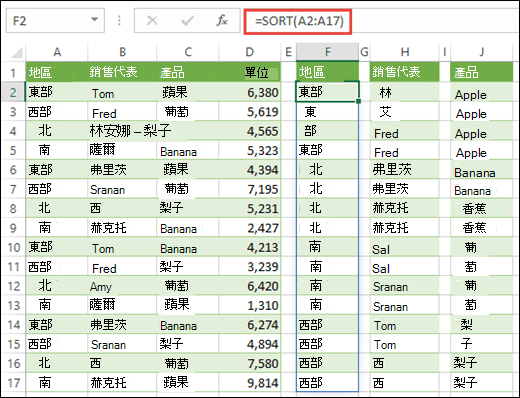Click cell F1 header 地區
The image size is (520, 398).
pos(328,72)
